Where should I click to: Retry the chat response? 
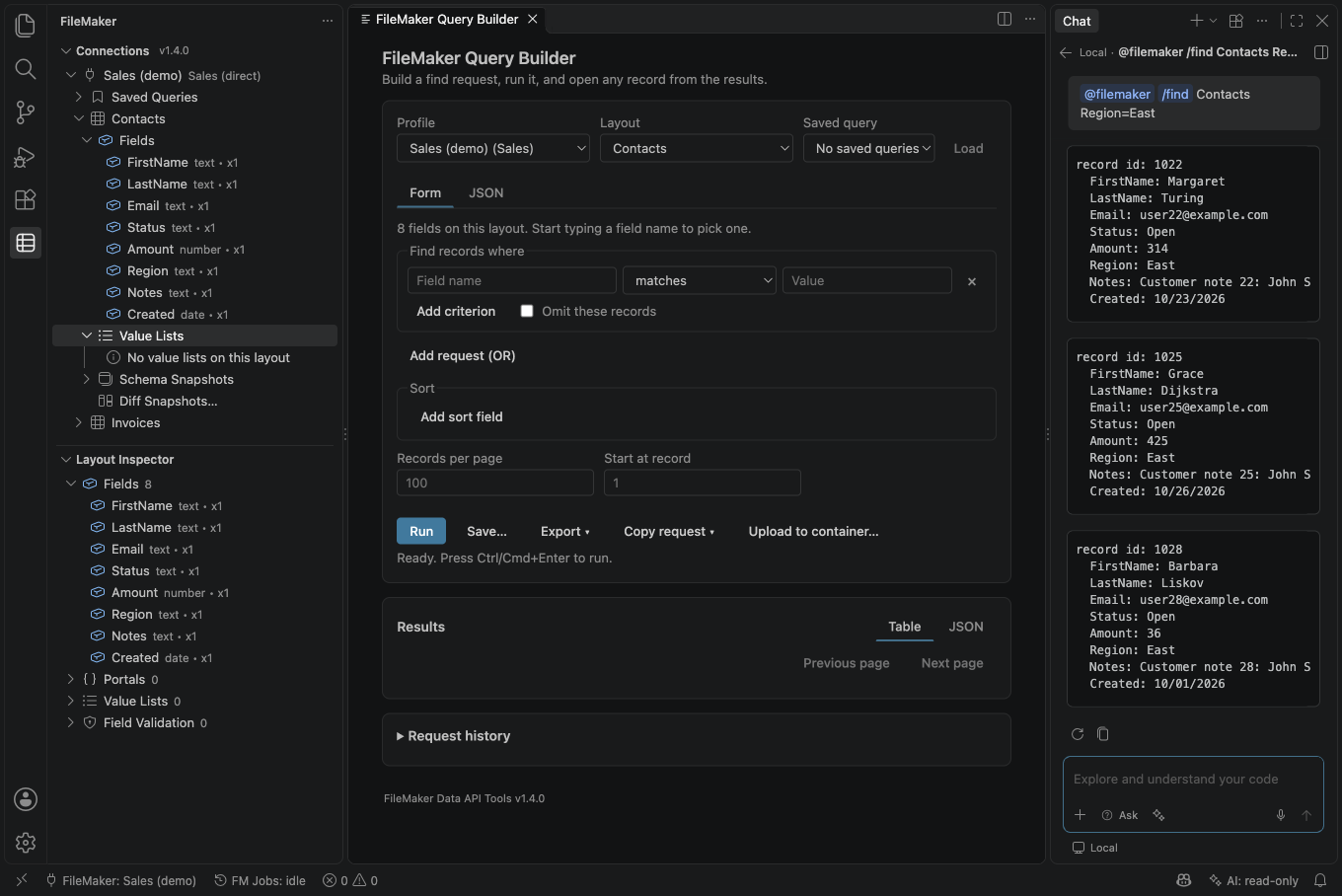point(1078,734)
